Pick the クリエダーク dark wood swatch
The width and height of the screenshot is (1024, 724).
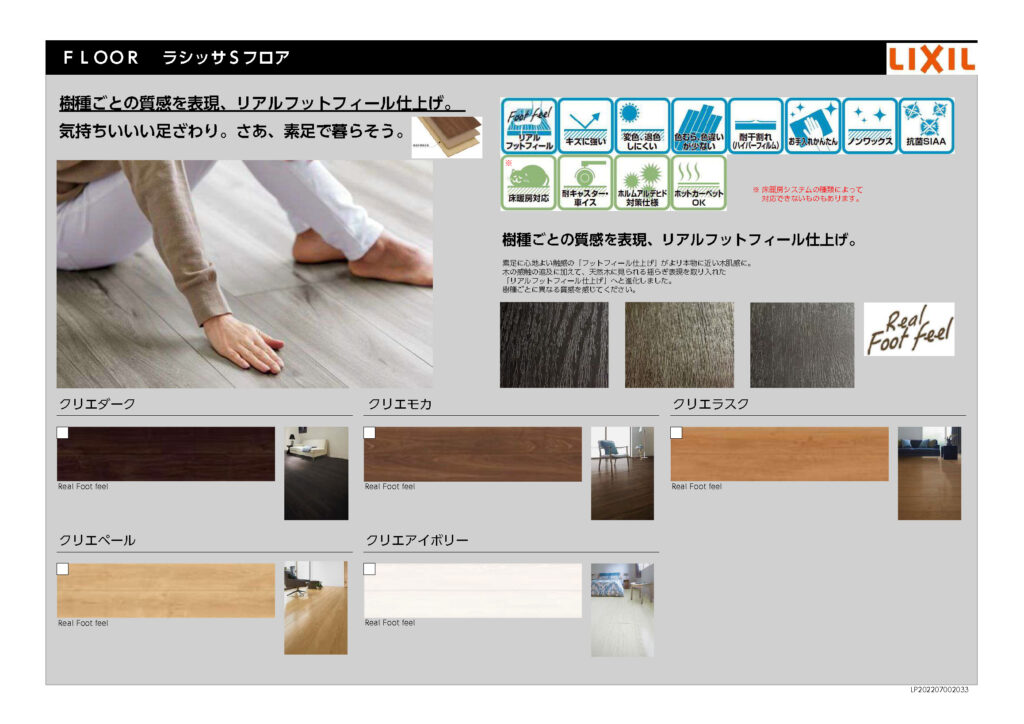click(166, 454)
